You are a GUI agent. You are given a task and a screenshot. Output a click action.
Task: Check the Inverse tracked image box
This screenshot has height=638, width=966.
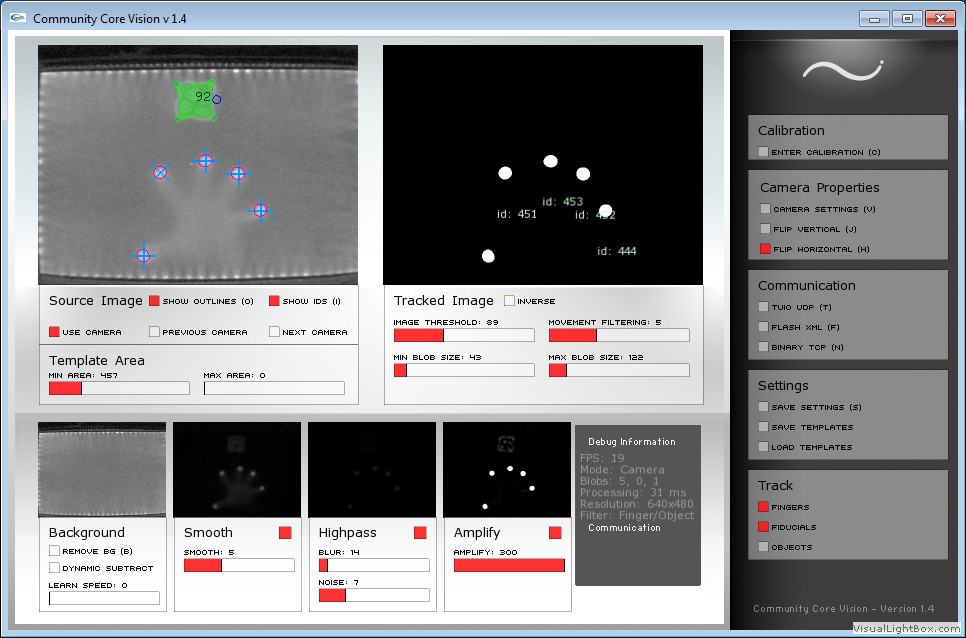coord(509,301)
